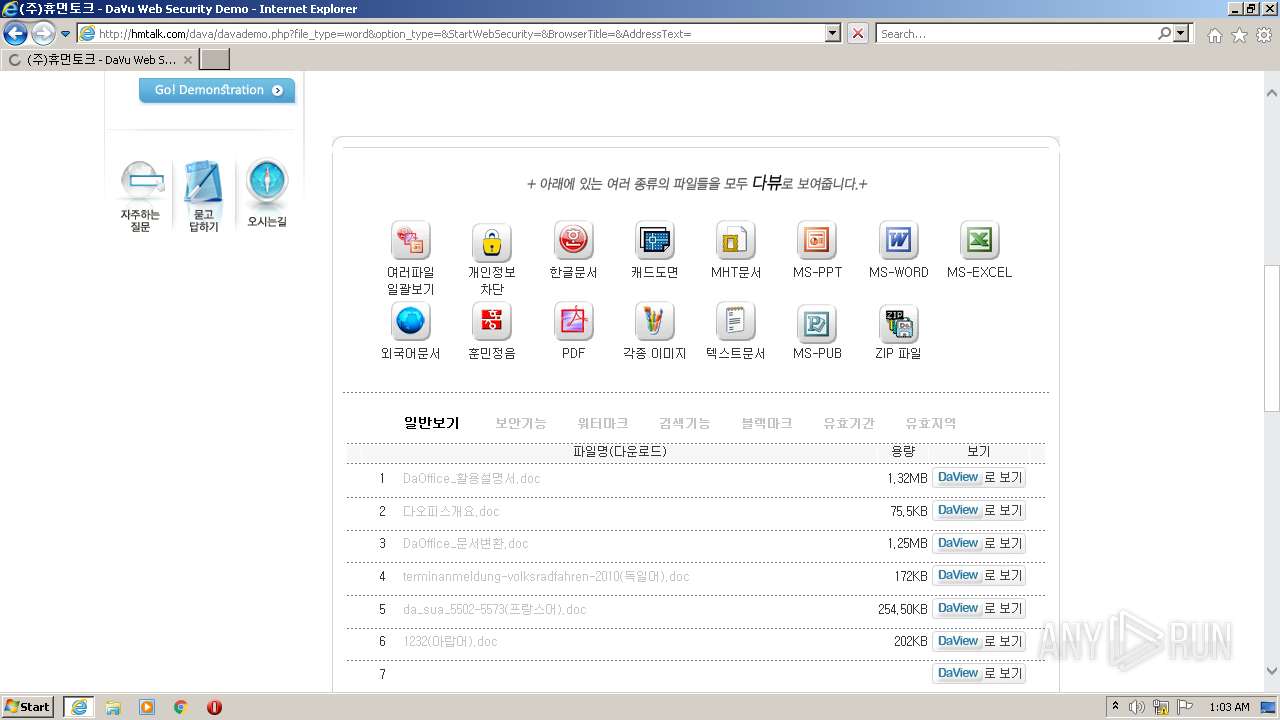Image resolution: width=1280 pixels, height=720 pixels.
Task: Switch to the 유효기간 tab
Action: click(849, 424)
